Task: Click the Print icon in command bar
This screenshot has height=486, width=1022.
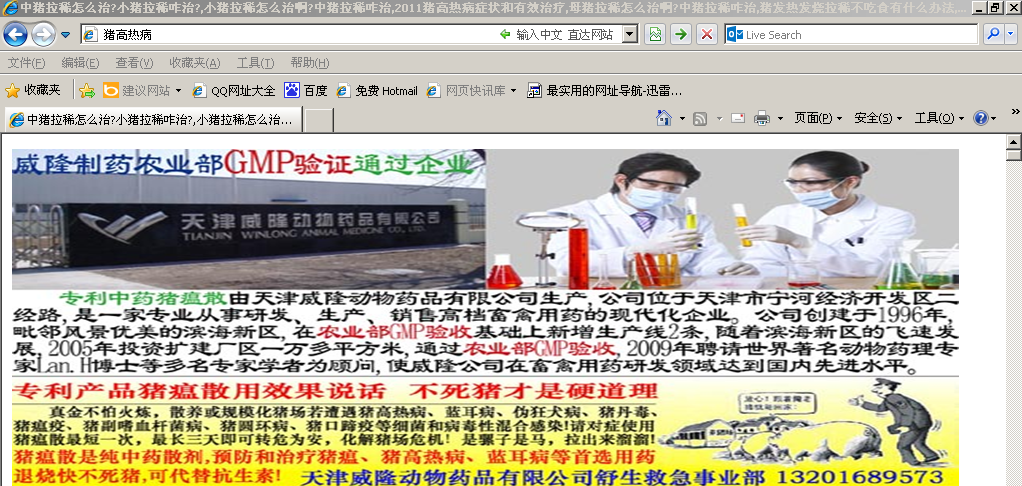Action: coord(761,118)
